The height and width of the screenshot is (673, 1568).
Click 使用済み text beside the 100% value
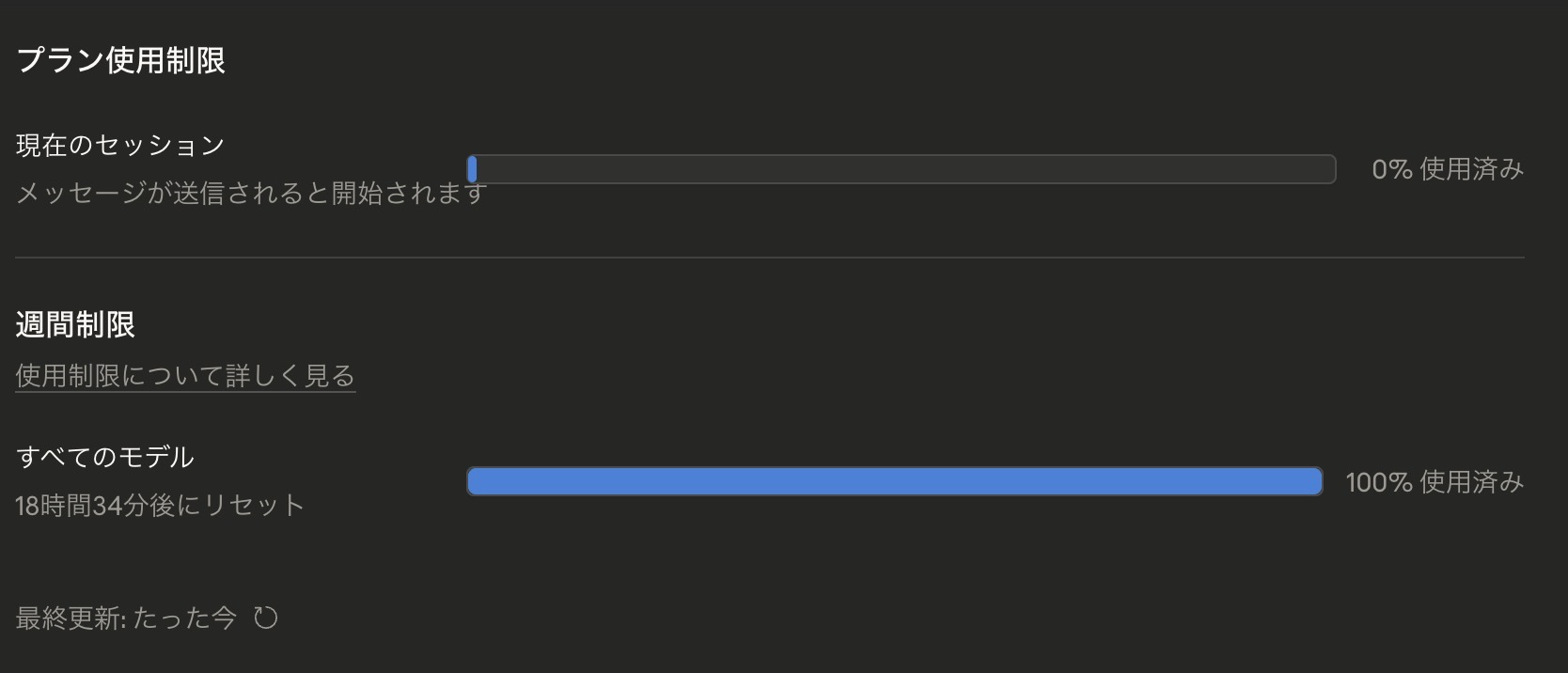1471,482
